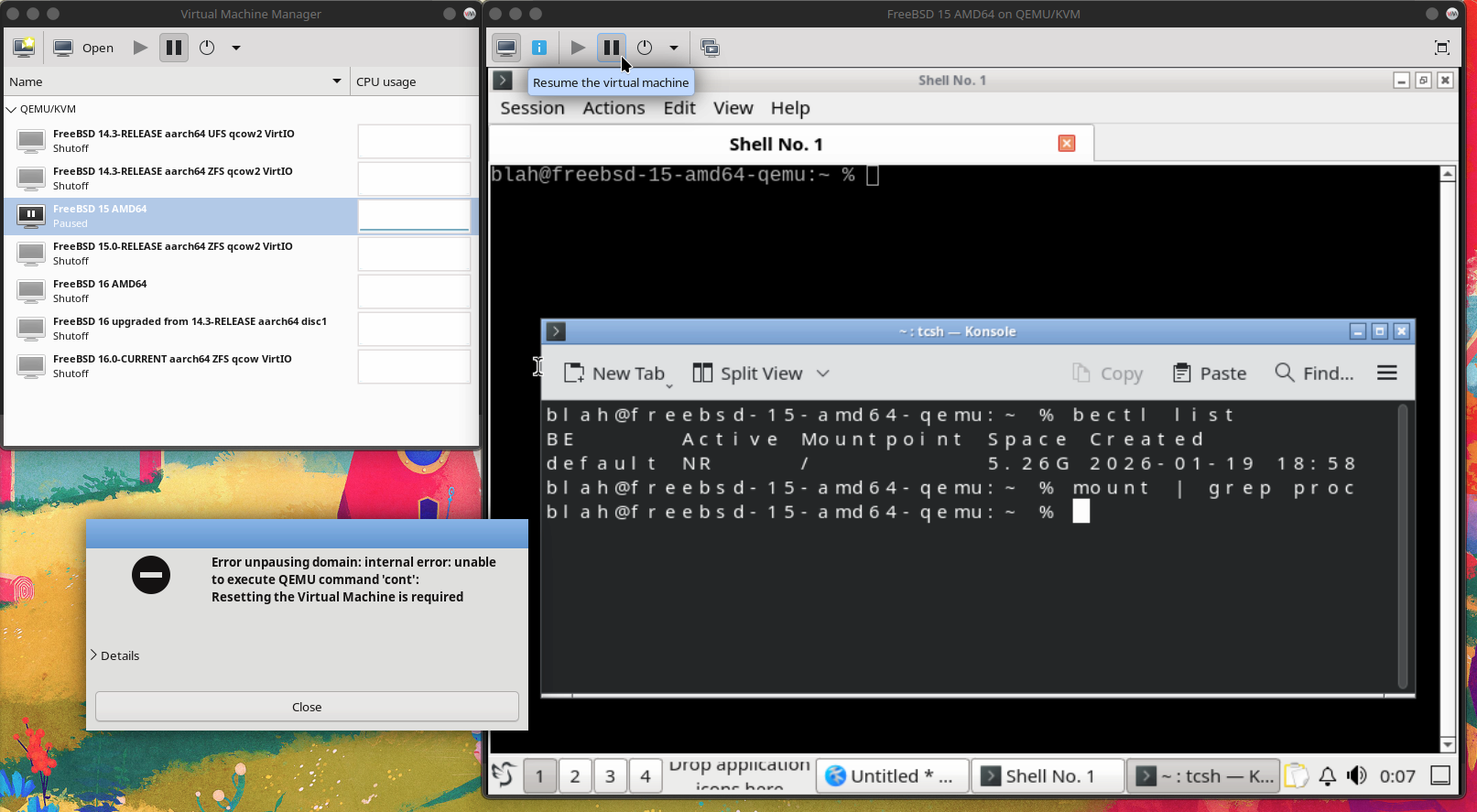This screenshot has width=1477, height=812.
Task: Show the graphical console view icon
Action: click(x=506, y=48)
